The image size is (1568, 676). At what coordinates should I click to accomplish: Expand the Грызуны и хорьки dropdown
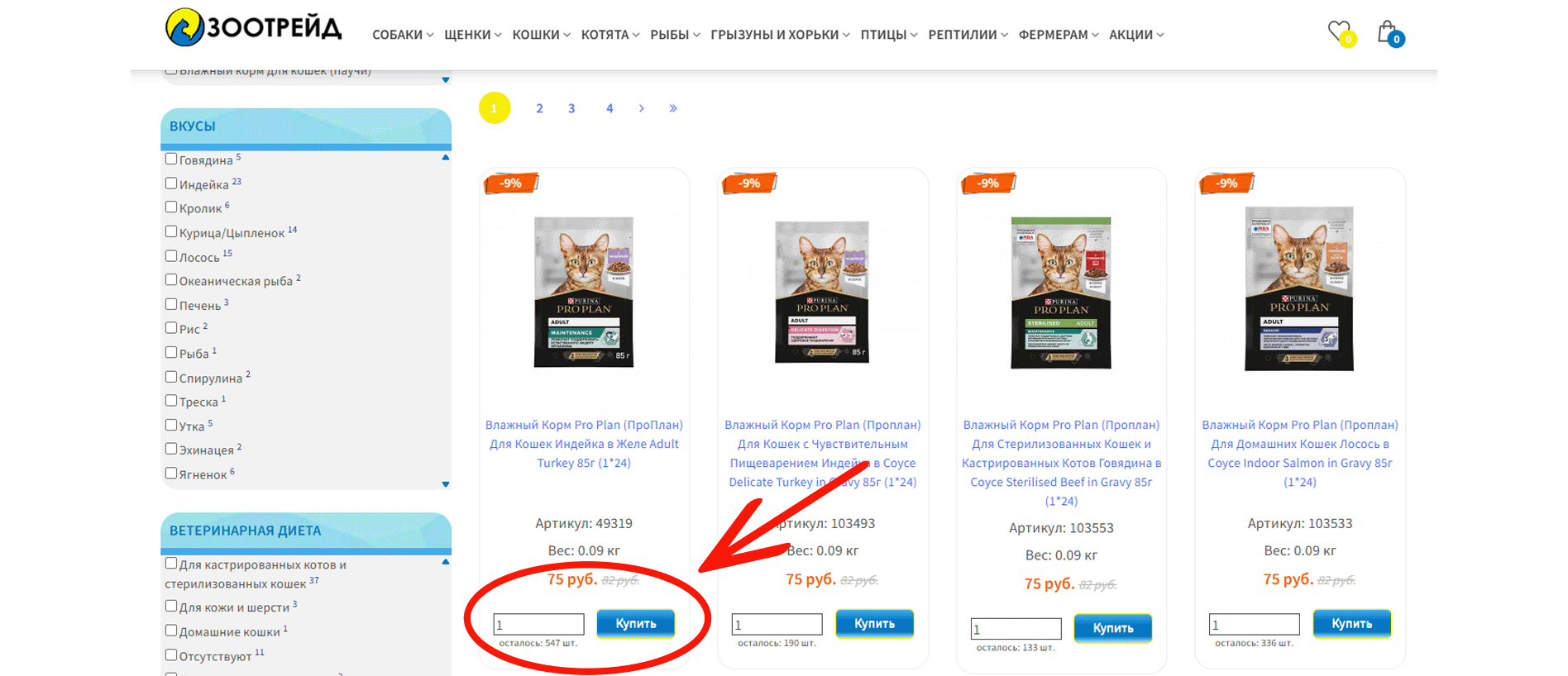coord(780,35)
